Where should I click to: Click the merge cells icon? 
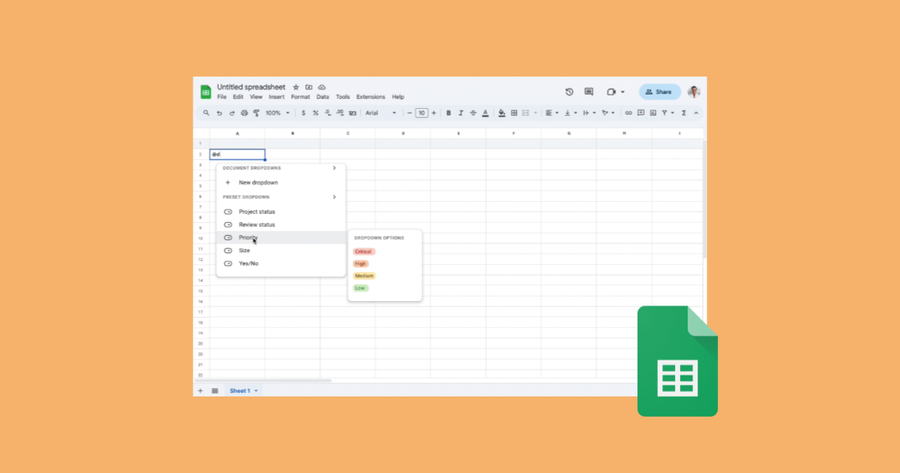pyautogui.click(x=526, y=113)
